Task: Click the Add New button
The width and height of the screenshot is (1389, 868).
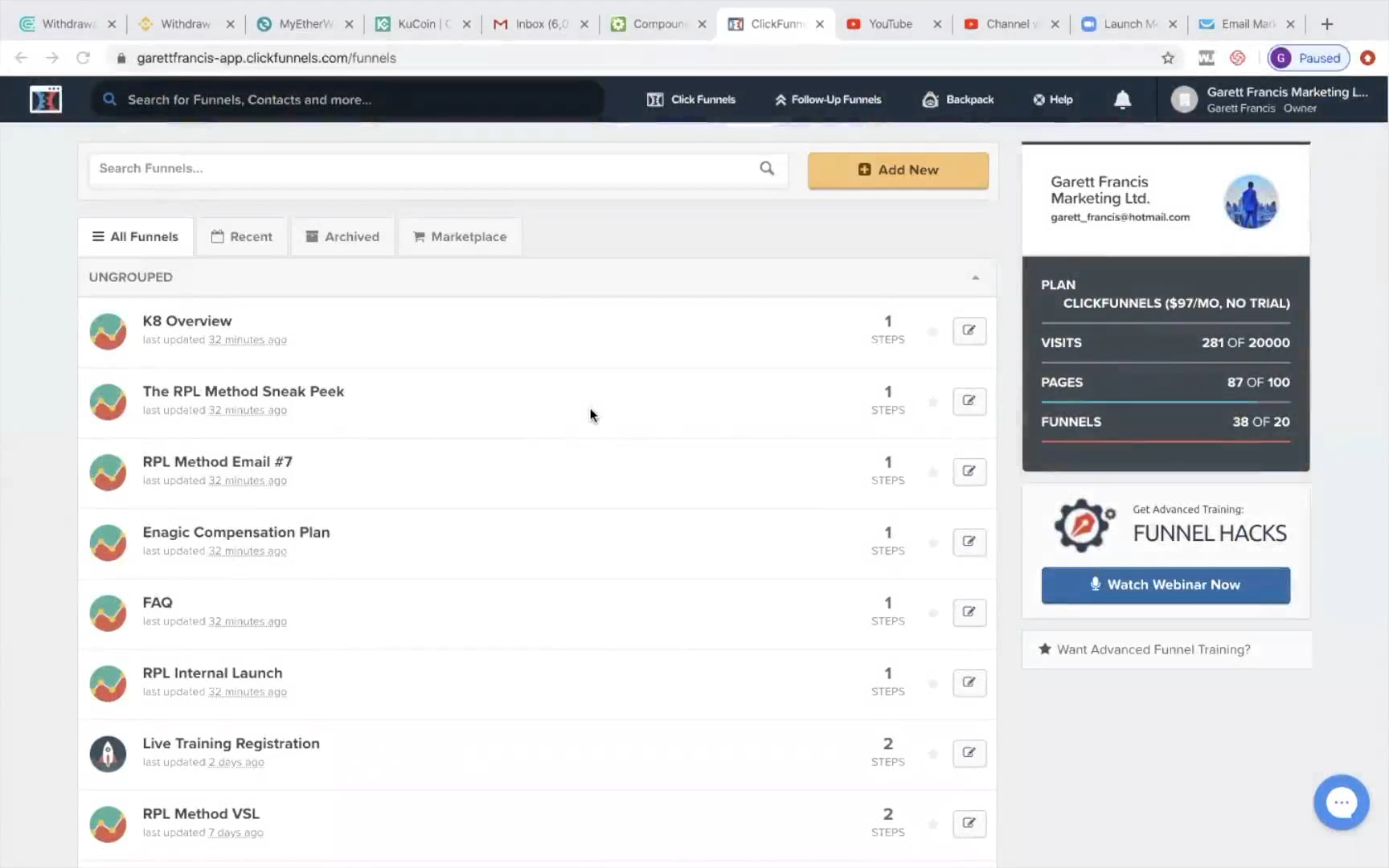Action: pos(898,170)
